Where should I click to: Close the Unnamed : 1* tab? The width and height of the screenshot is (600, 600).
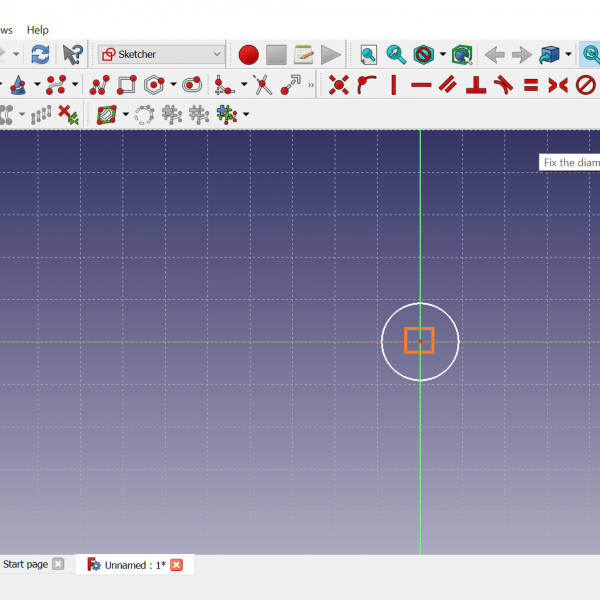click(177, 565)
